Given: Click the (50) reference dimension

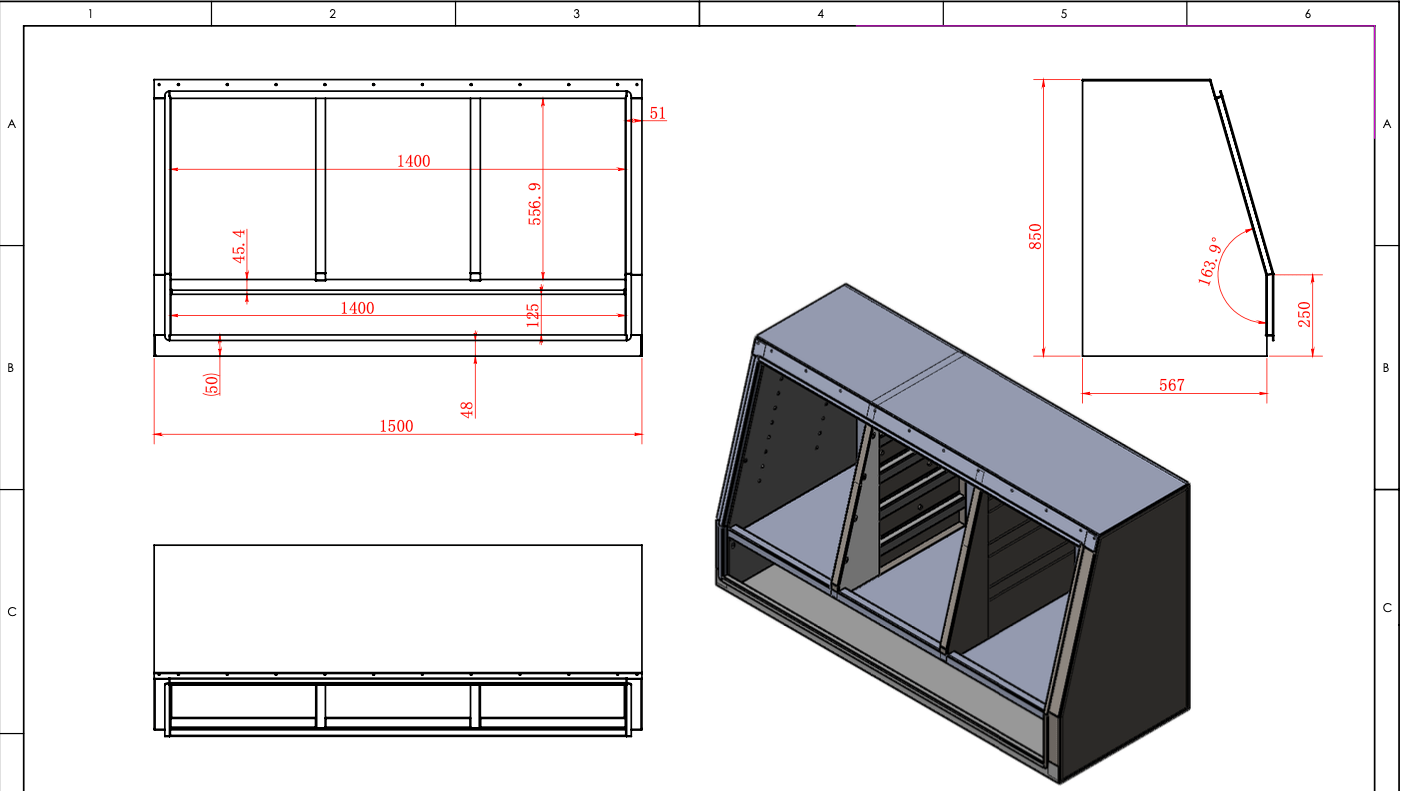Looking at the screenshot, I should (211, 383).
